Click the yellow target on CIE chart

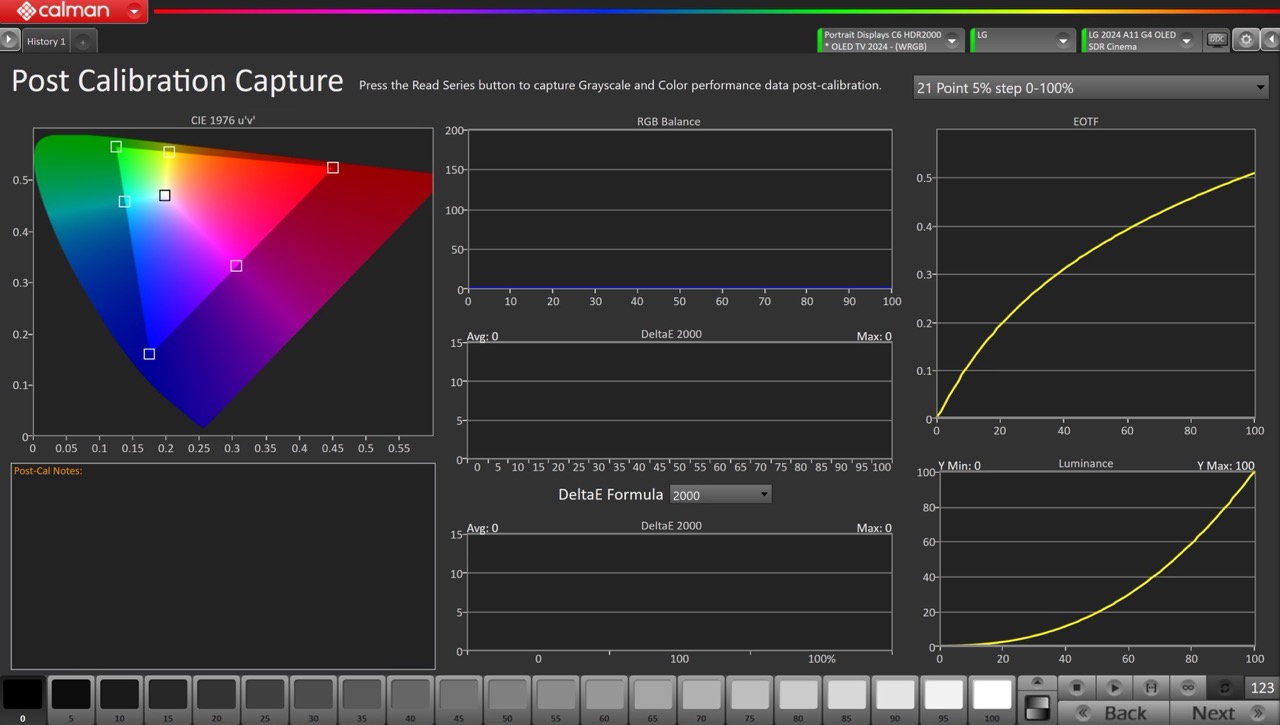pyautogui.click(x=169, y=152)
